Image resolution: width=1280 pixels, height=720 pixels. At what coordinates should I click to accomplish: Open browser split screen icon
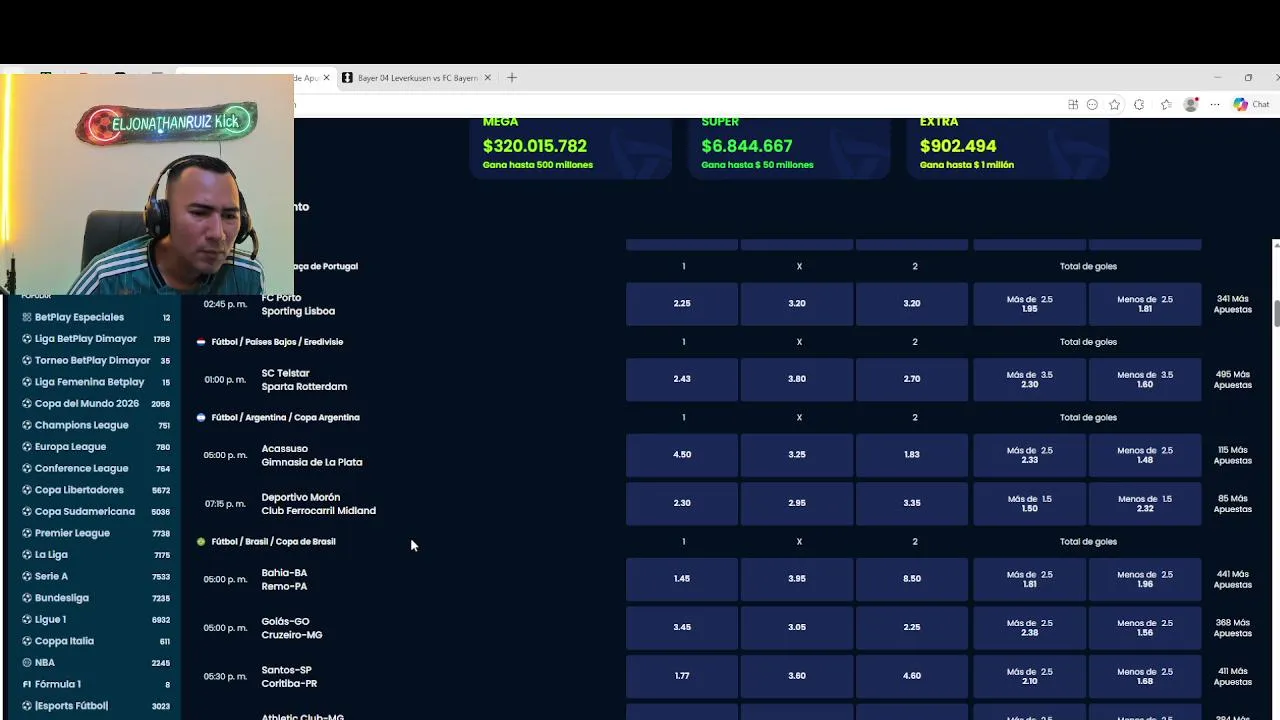pyautogui.click(x=1073, y=104)
